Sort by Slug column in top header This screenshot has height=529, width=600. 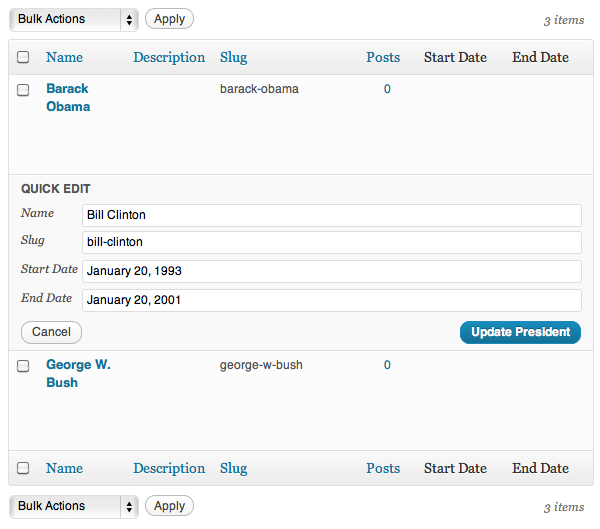click(x=233, y=57)
